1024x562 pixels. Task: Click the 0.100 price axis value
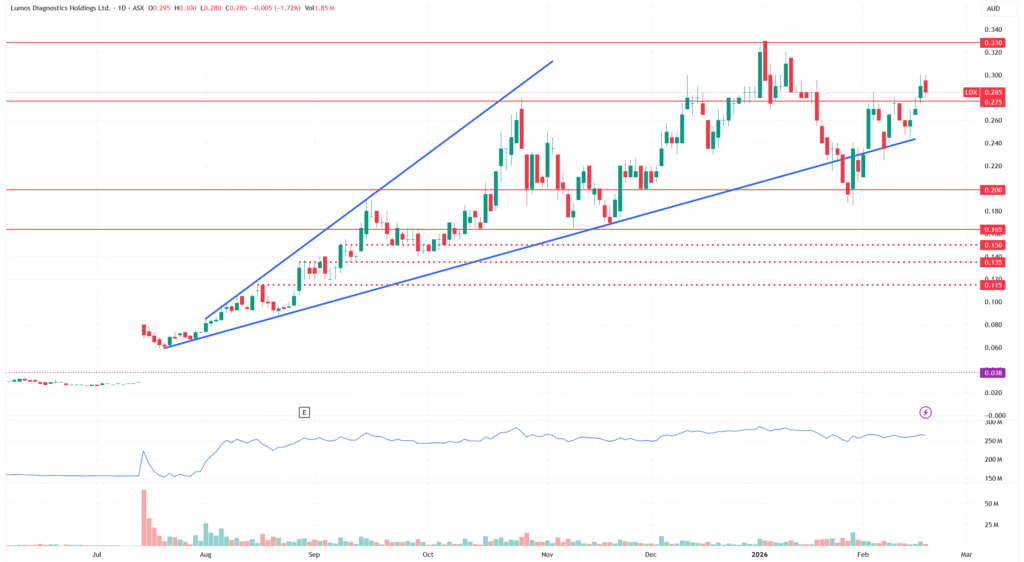[x=993, y=302]
